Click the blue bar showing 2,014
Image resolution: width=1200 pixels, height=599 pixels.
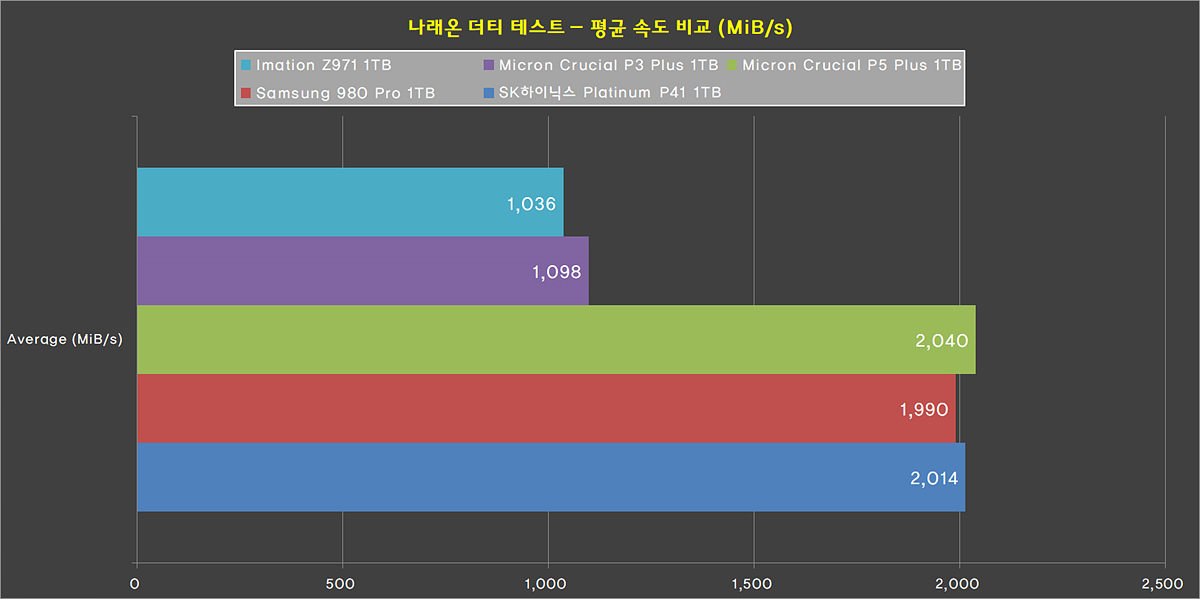551,477
